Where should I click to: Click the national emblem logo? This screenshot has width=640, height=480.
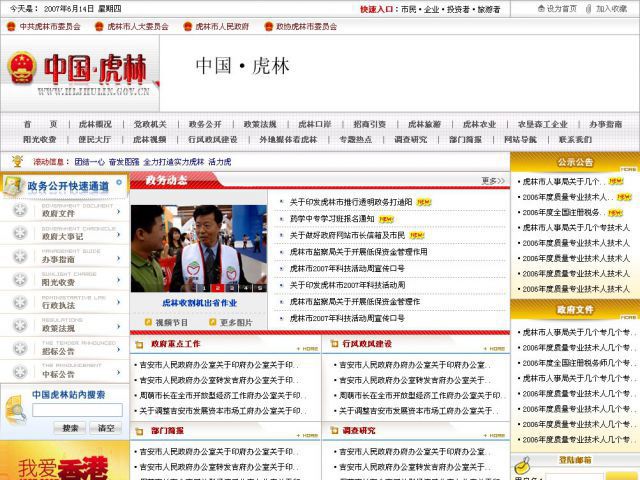(19, 69)
